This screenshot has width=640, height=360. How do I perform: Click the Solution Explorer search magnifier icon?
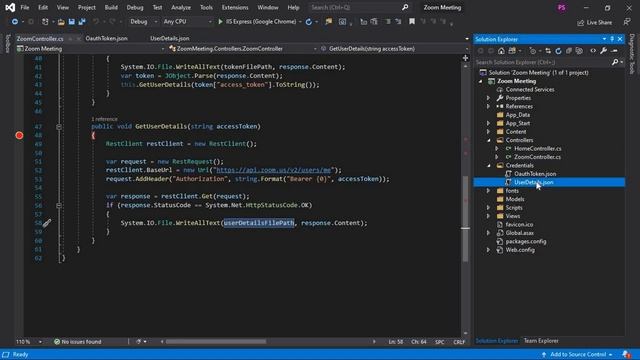pos(615,62)
